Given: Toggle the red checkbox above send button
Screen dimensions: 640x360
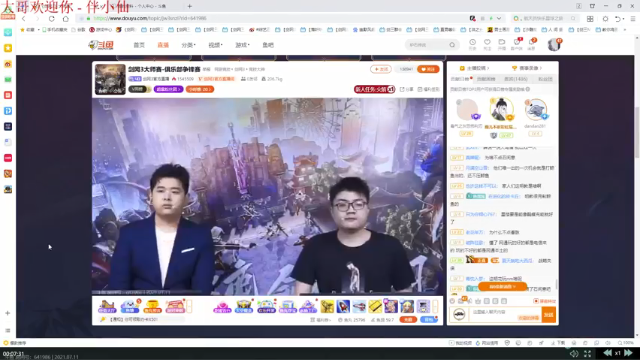Looking at the screenshot, I should click(536, 301).
